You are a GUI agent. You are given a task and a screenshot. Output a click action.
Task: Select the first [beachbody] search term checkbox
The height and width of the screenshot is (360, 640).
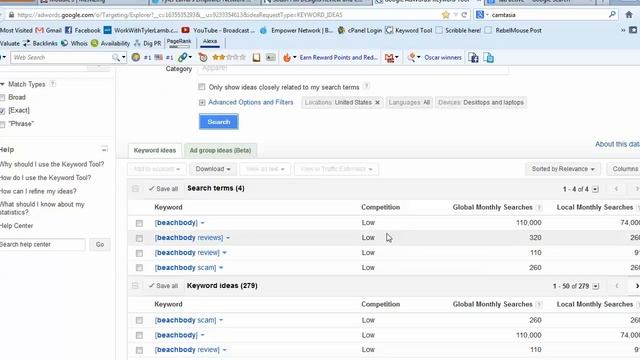coord(139,223)
